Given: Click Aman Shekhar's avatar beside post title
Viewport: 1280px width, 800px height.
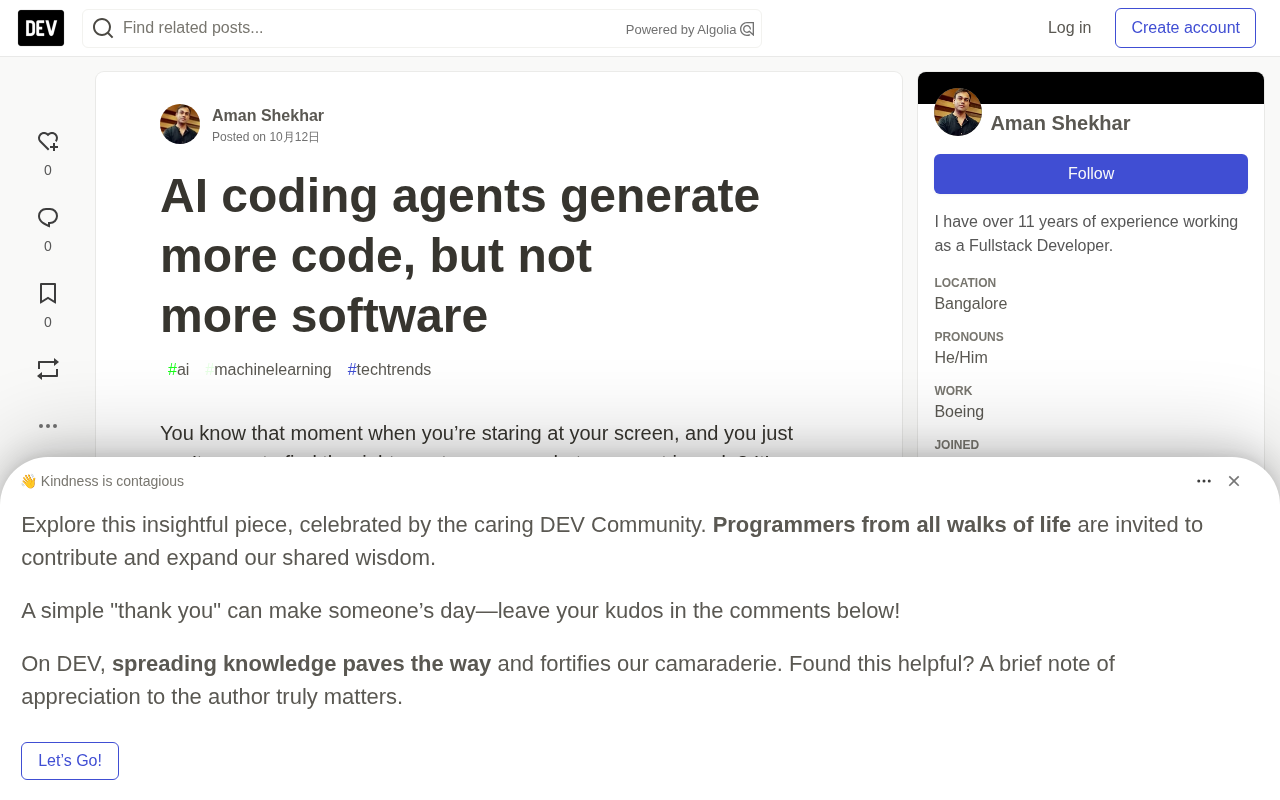Looking at the screenshot, I should pyautogui.click(x=180, y=124).
